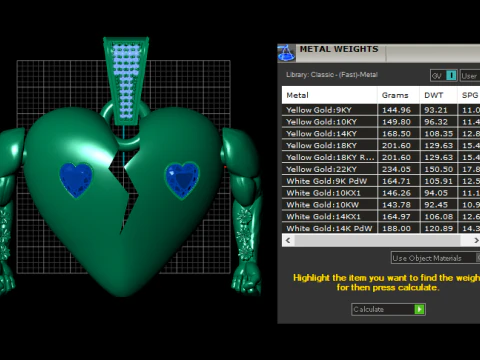The width and height of the screenshot is (480, 360).
Task: Click the 168.50 grams value
Action: (396, 134)
